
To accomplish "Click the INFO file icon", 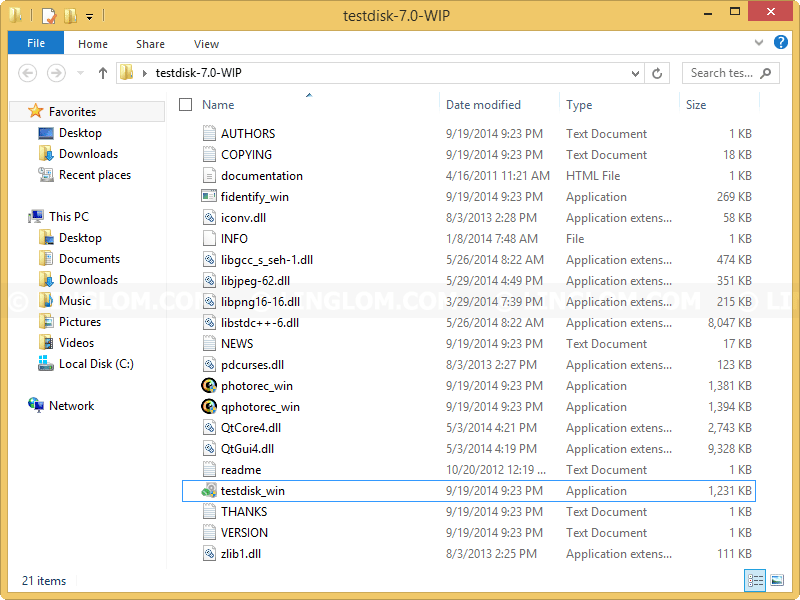I will click(x=209, y=239).
